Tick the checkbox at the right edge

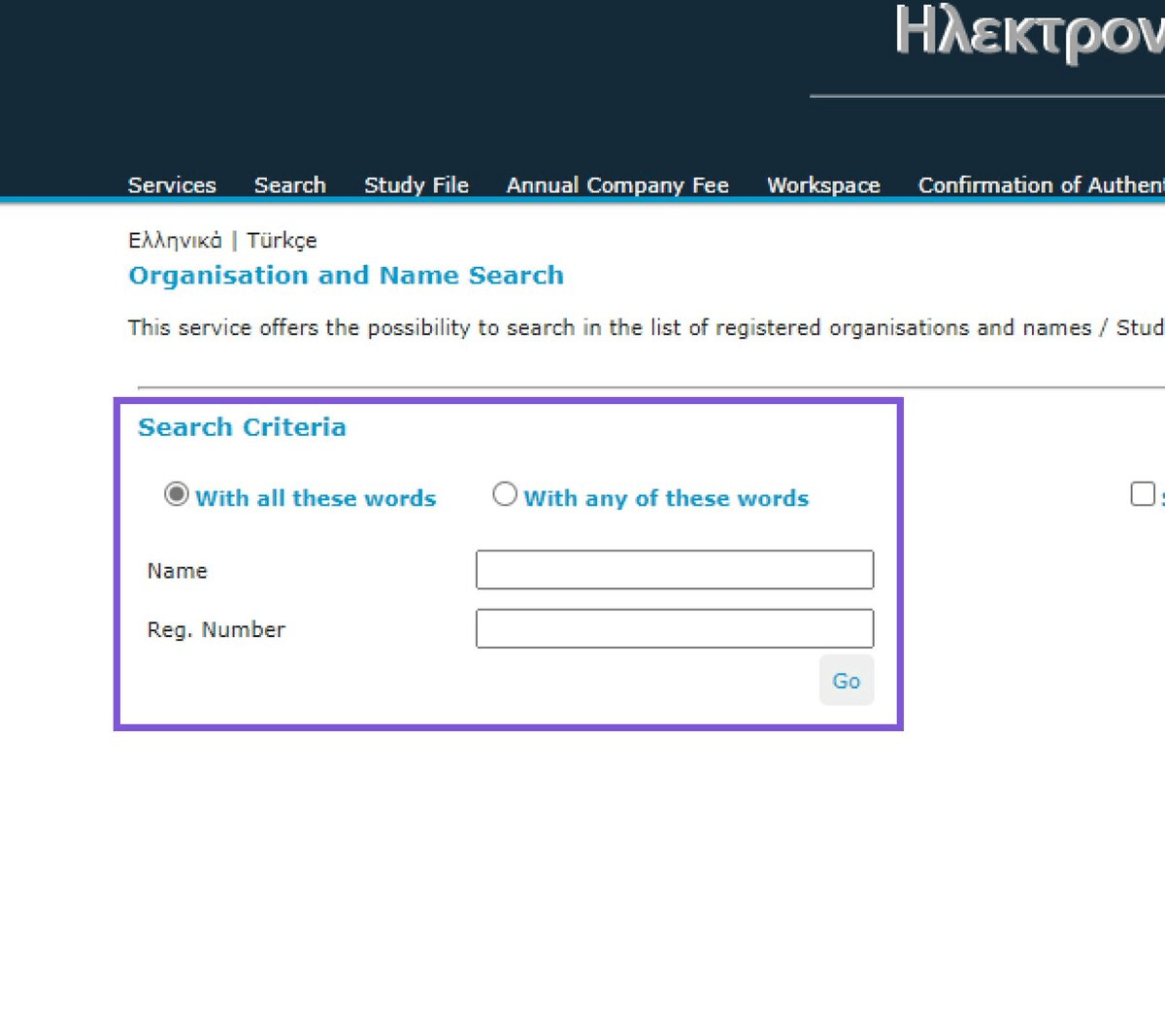tap(1143, 494)
